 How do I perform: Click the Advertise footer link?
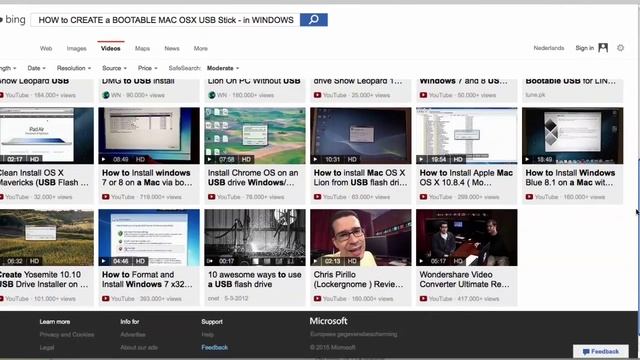coord(133,334)
